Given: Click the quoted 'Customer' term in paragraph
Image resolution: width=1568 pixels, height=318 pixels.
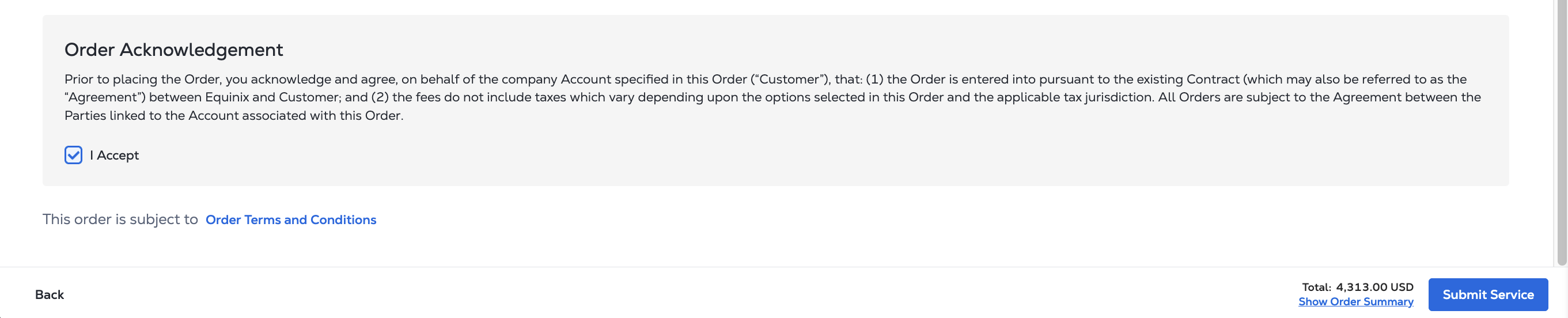Looking at the screenshot, I should pyautogui.click(x=789, y=79).
